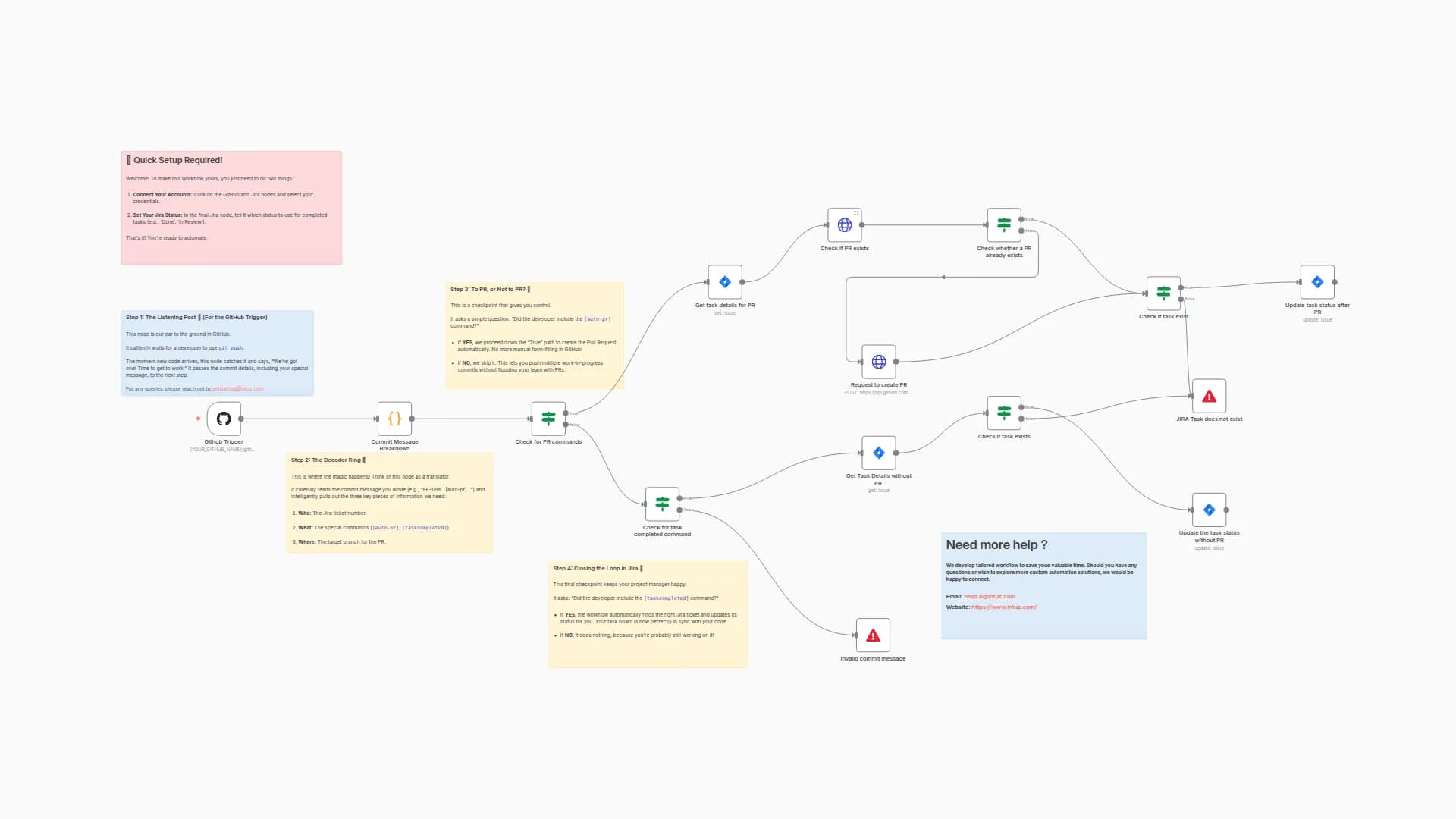Viewport: 1456px width, 819px height.
Task: Click the true output dot of Check for PR commands
Action: tap(566, 413)
